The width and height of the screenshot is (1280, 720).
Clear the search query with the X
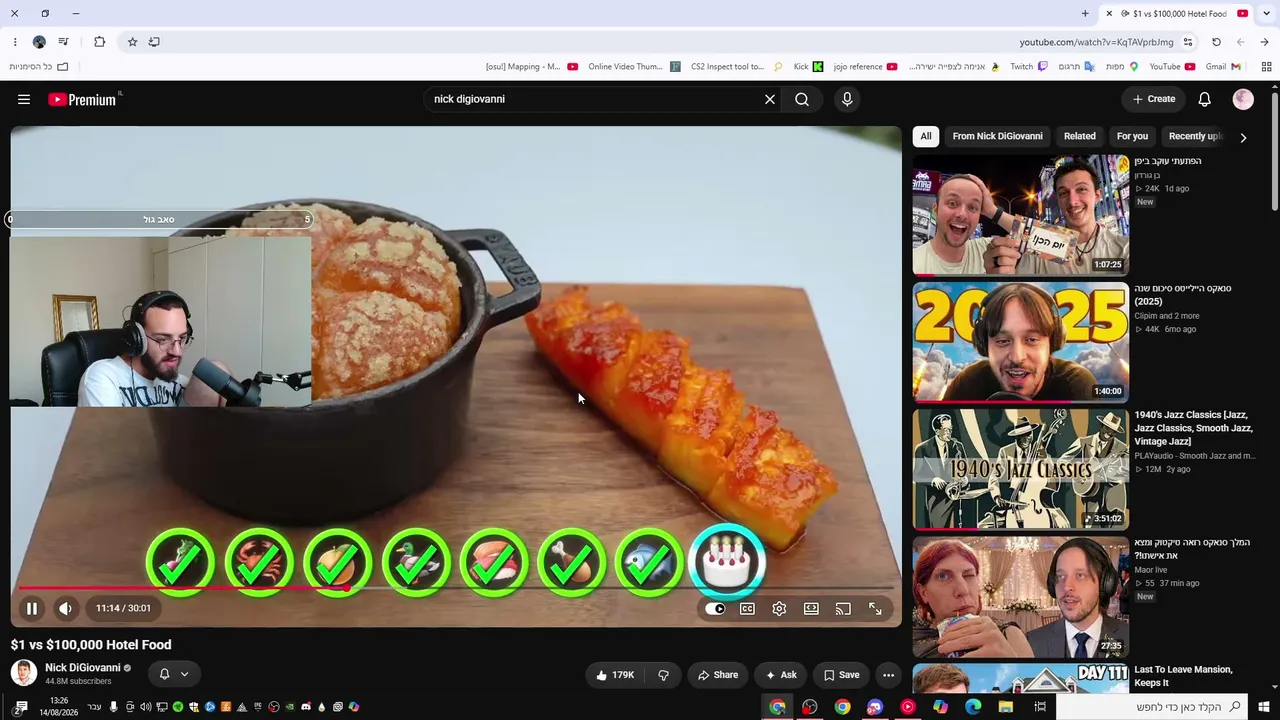[x=770, y=99]
